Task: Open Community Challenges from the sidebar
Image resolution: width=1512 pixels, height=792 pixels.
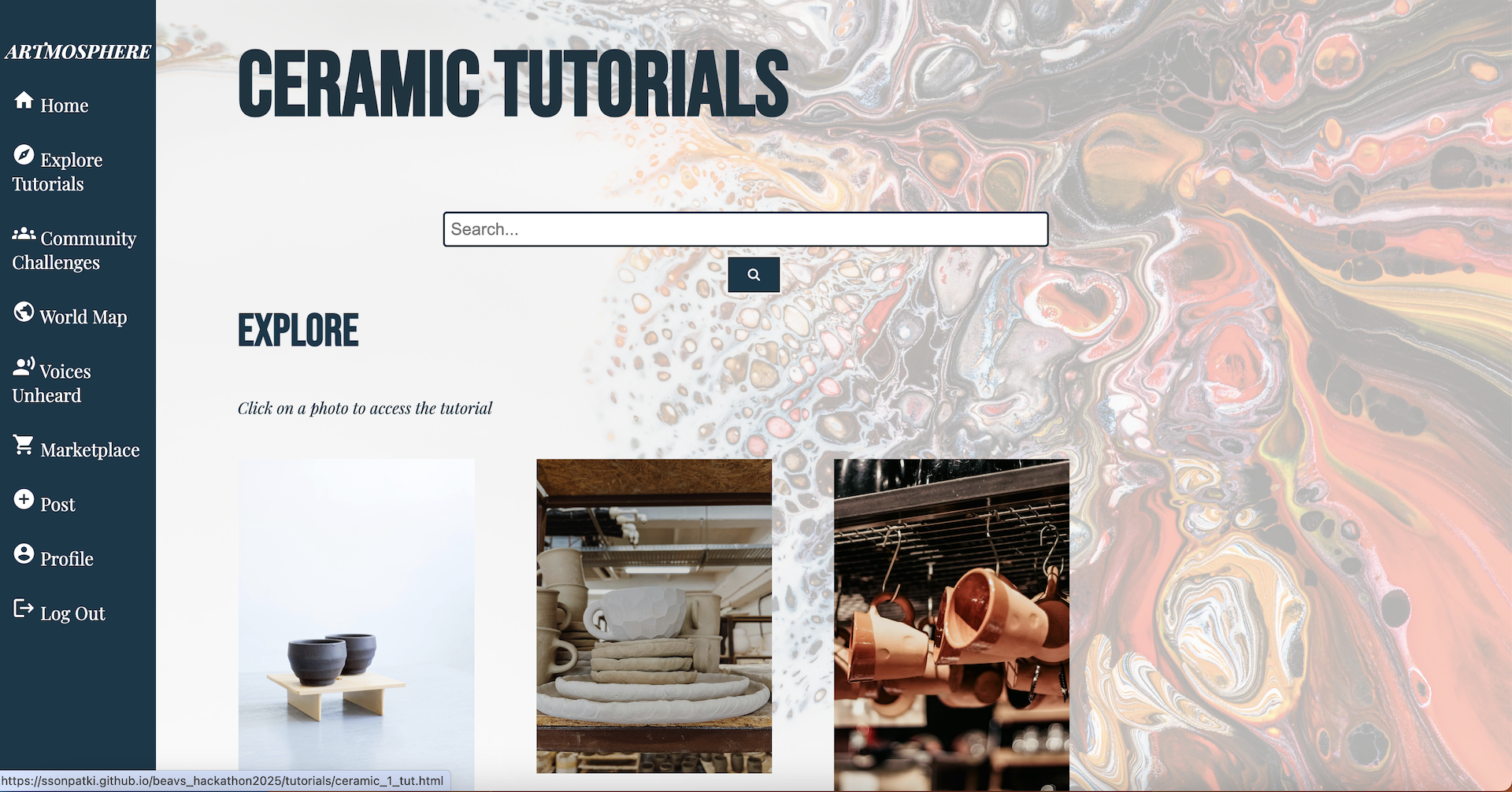Action: 74,250
